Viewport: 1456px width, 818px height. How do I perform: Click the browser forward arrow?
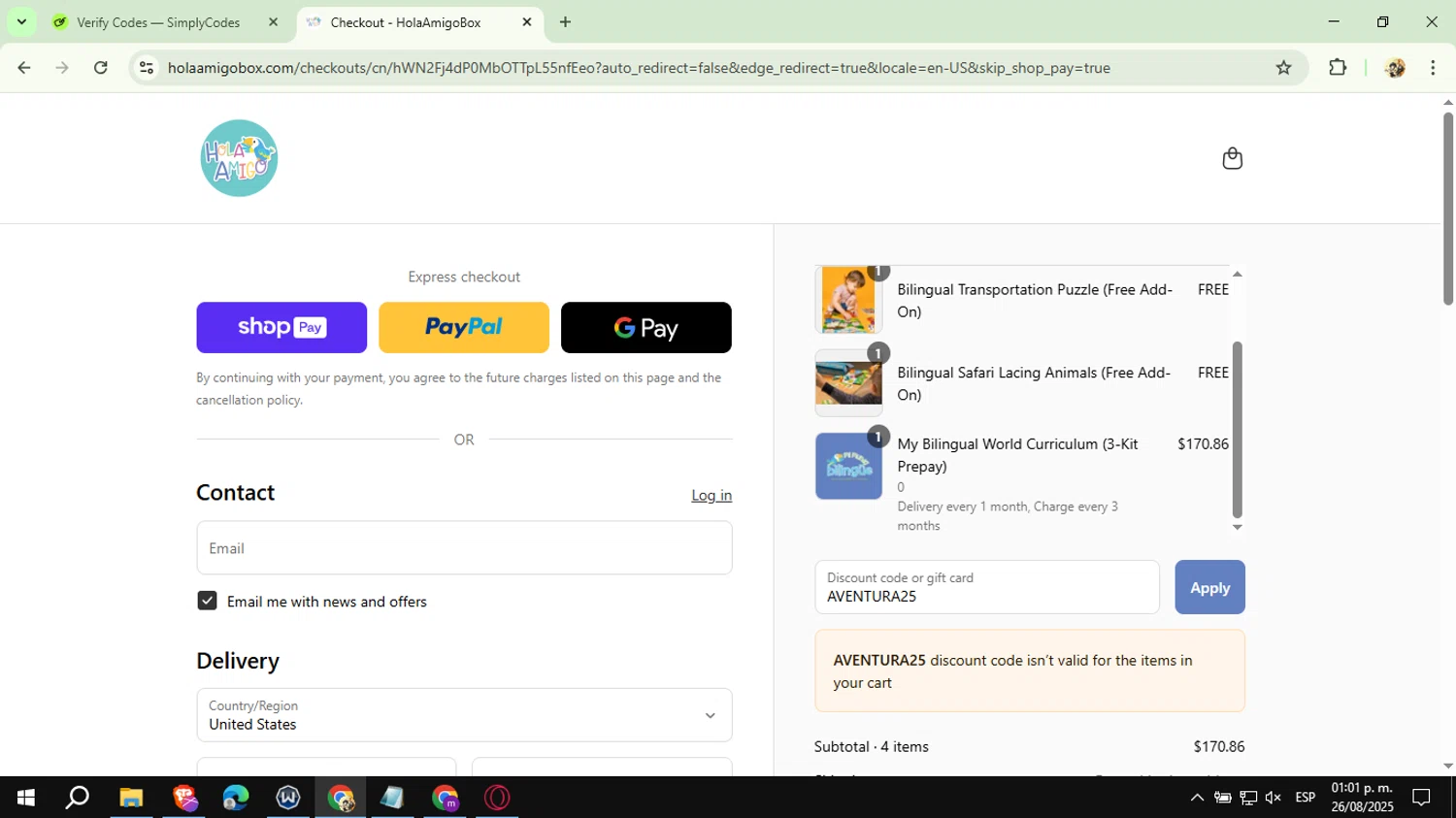tap(62, 68)
